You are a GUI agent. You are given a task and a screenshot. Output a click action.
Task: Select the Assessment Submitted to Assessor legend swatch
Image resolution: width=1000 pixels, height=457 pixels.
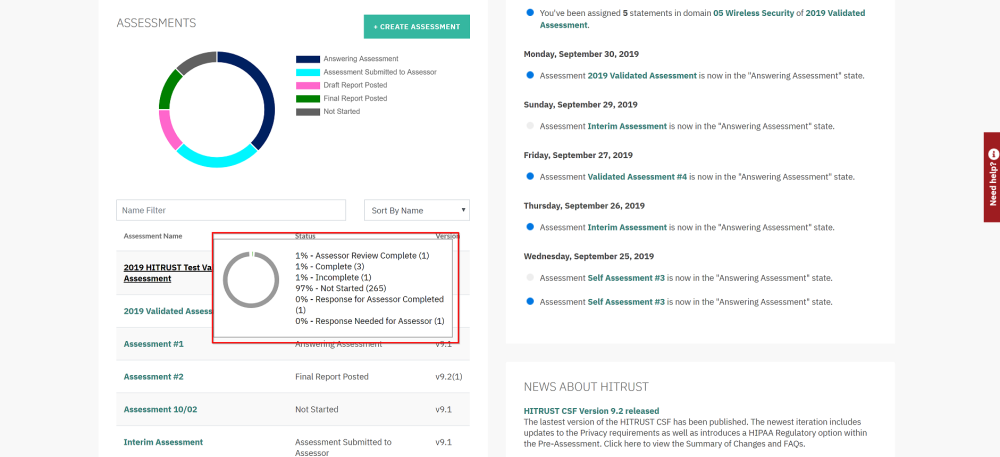[307, 73]
